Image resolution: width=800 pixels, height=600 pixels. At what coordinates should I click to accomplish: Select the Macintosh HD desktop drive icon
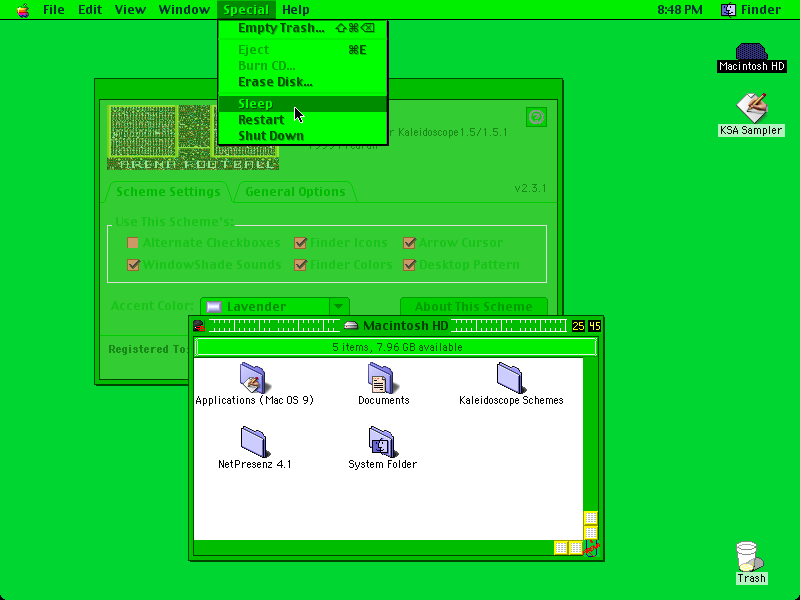pyautogui.click(x=751, y=52)
